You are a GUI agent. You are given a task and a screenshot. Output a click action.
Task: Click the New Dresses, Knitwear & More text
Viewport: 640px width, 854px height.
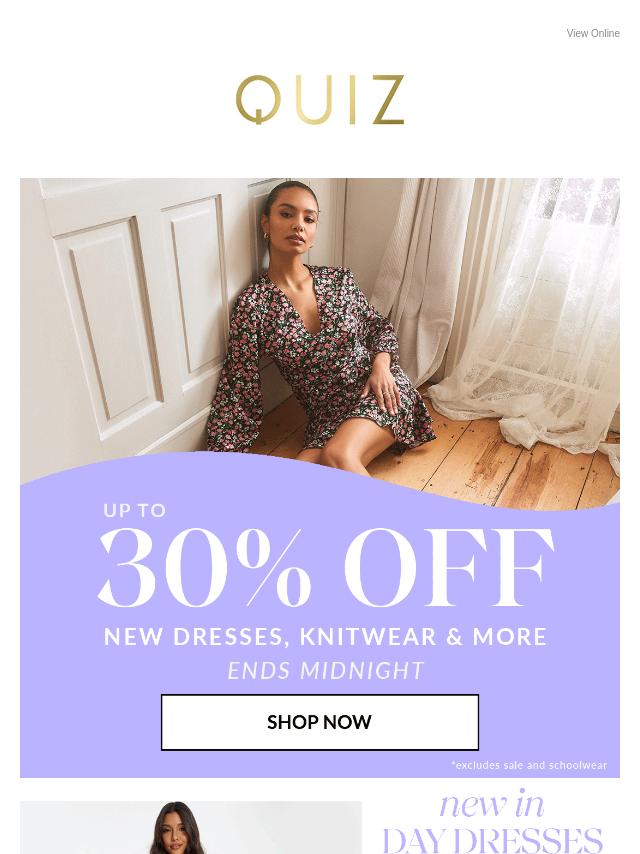coord(325,637)
